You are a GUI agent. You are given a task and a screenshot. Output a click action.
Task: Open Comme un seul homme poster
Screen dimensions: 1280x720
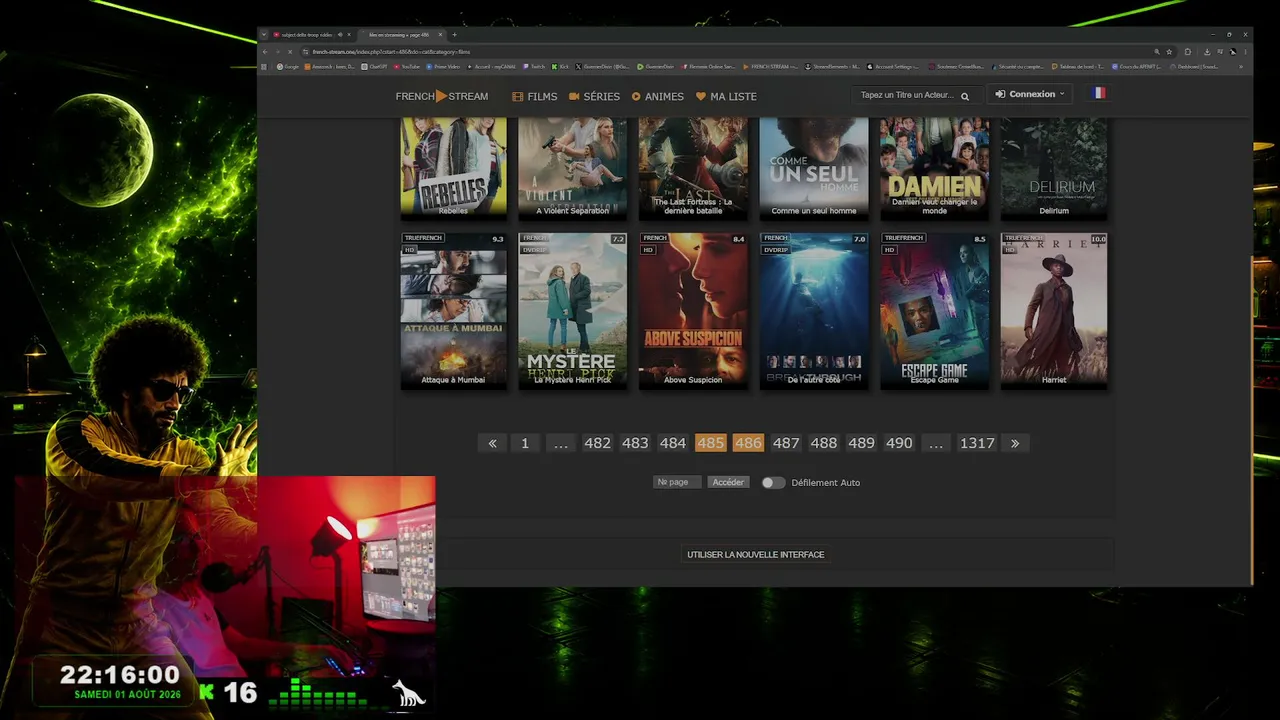point(814,167)
